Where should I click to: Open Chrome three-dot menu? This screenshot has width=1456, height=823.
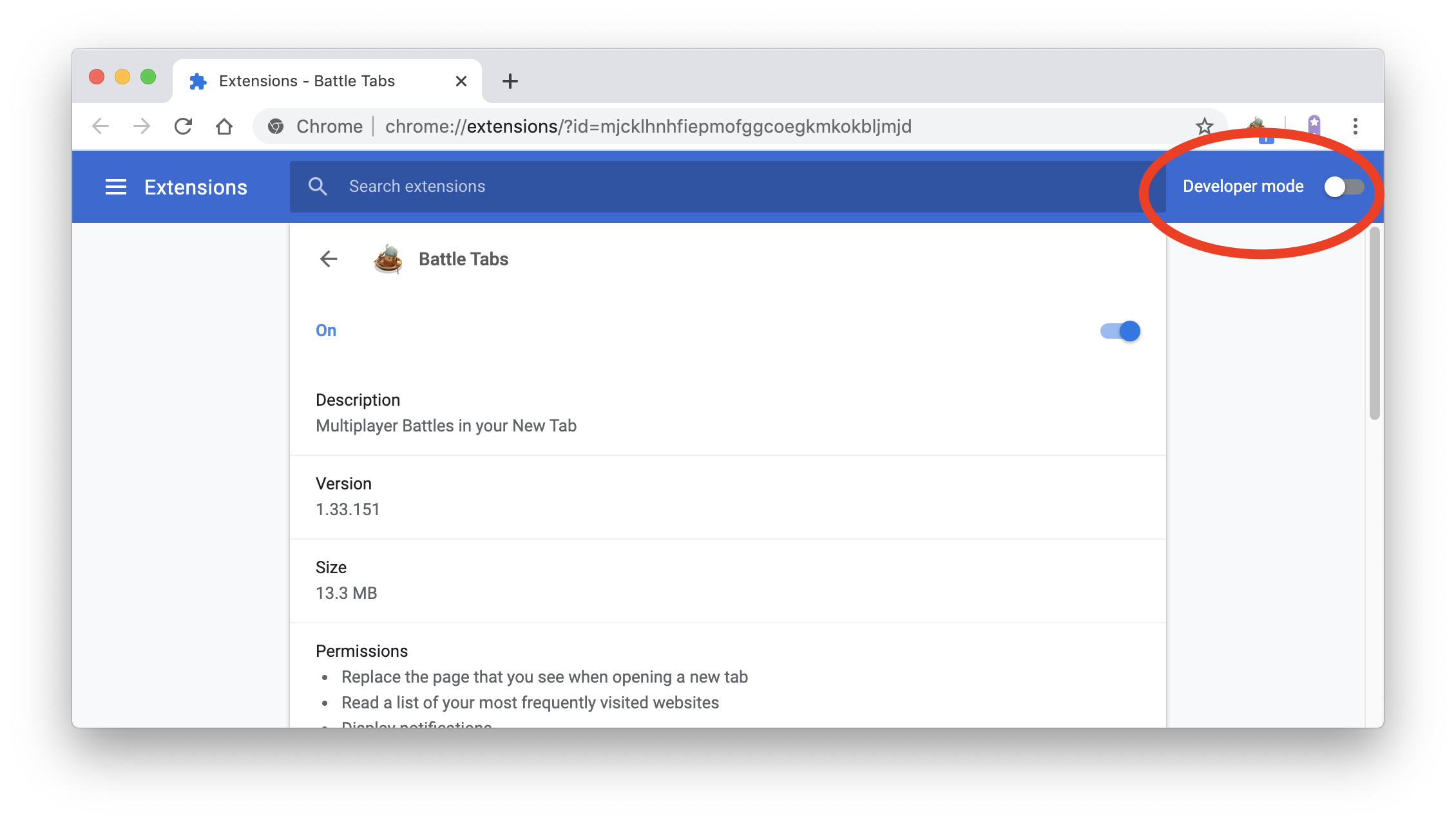coord(1355,126)
